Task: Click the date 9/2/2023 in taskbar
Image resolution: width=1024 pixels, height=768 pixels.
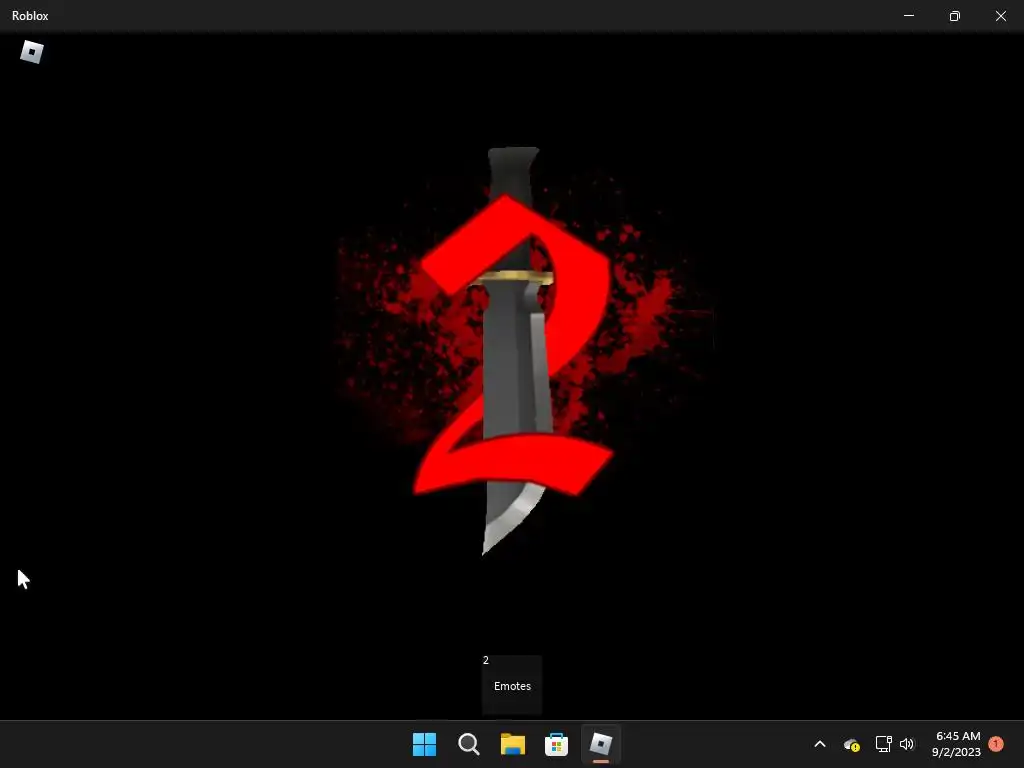Action: (956, 752)
